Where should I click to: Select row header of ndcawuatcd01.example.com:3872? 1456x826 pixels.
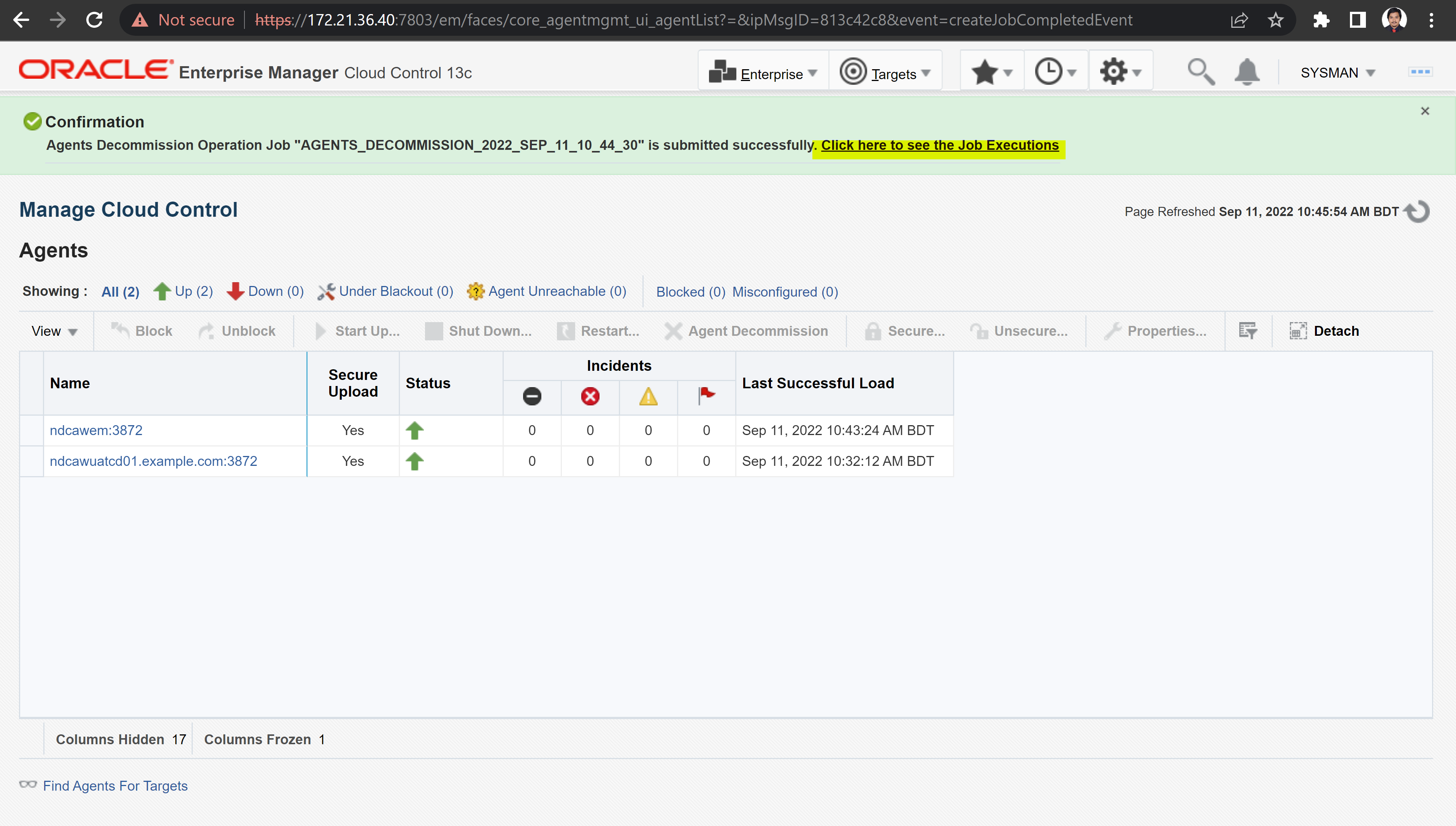[32, 461]
